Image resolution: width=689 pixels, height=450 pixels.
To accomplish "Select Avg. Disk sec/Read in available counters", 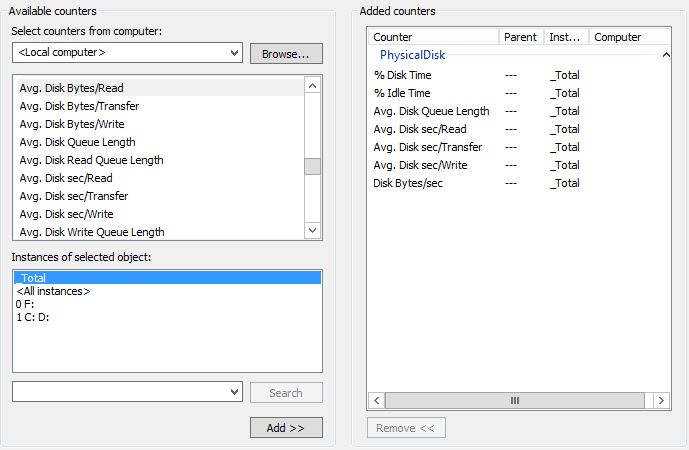I will [161, 178].
